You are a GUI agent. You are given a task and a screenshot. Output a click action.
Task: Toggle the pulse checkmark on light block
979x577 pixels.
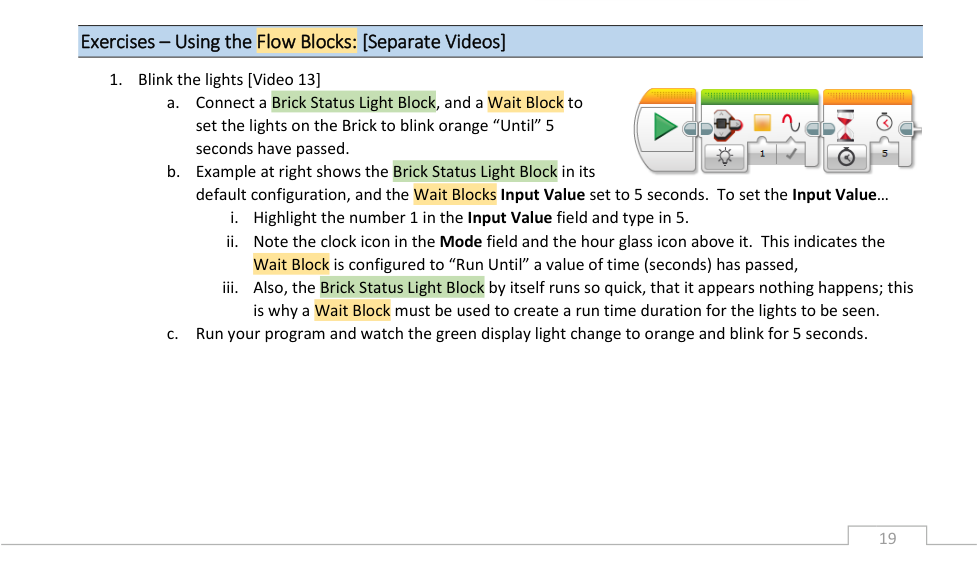pyautogui.click(x=792, y=153)
